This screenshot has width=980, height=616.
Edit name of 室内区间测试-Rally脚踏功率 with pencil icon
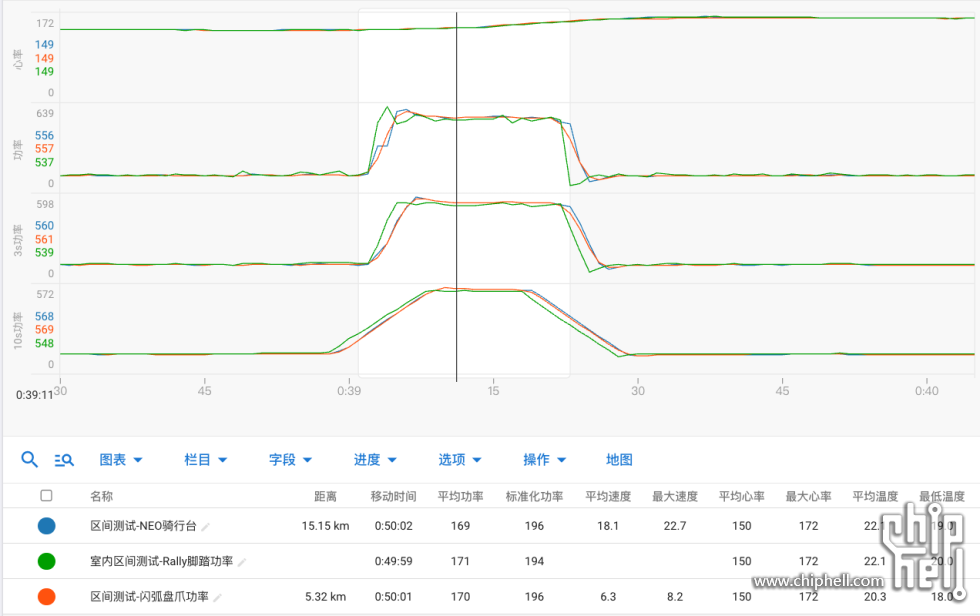242,562
